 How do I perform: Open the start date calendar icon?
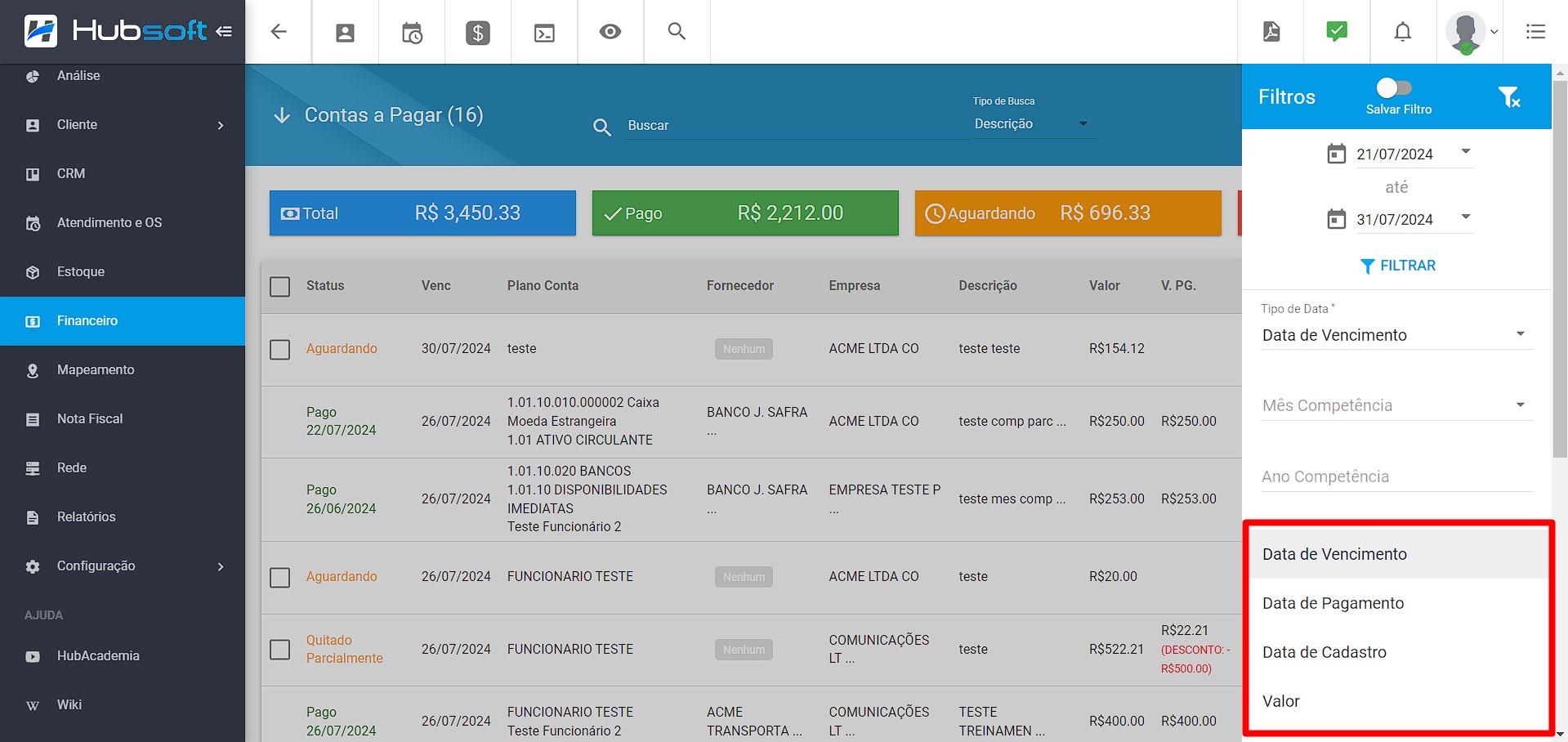point(1336,154)
